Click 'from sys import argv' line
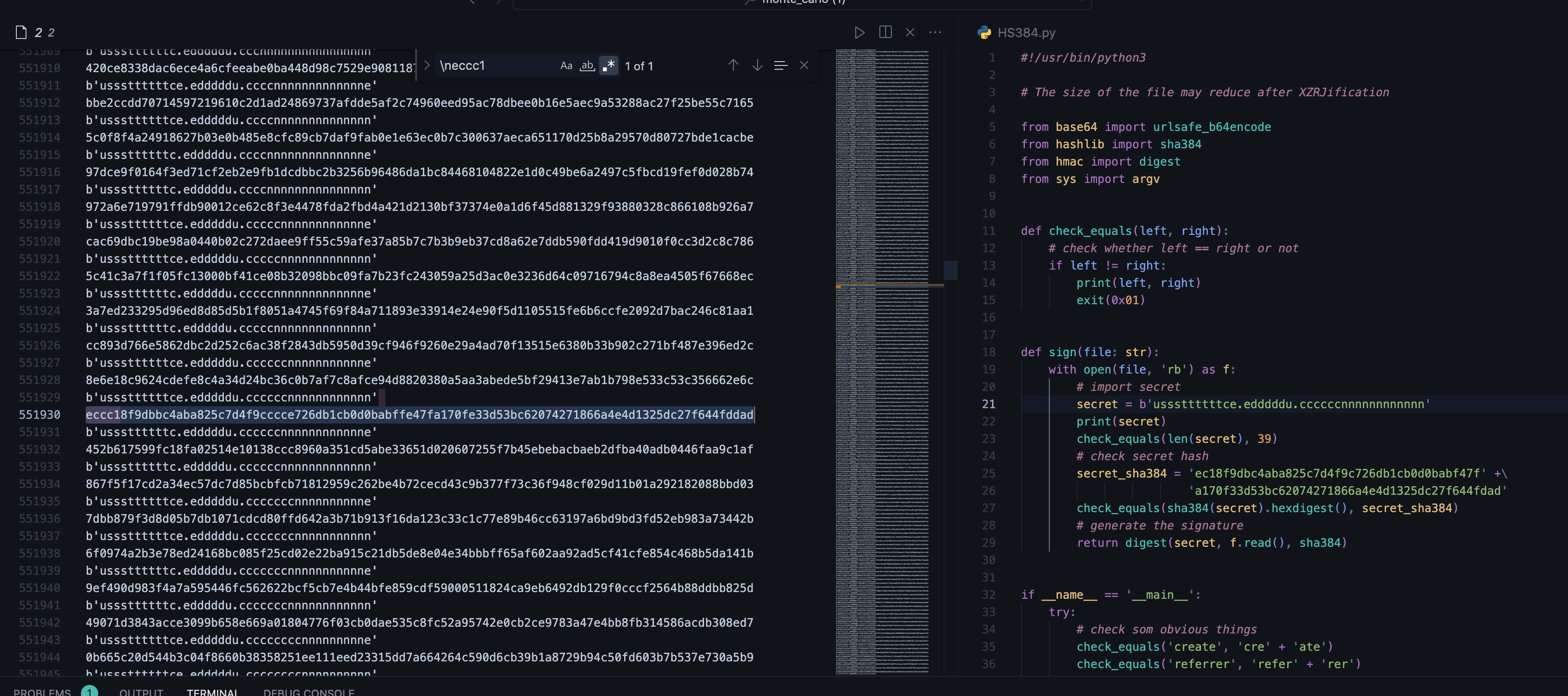 pyautogui.click(x=1091, y=178)
